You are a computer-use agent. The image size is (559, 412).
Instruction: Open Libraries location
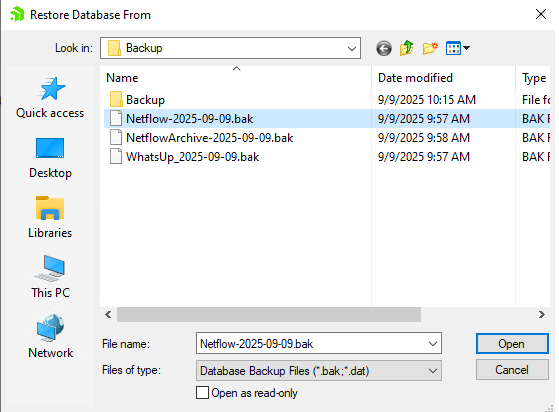click(x=50, y=217)
